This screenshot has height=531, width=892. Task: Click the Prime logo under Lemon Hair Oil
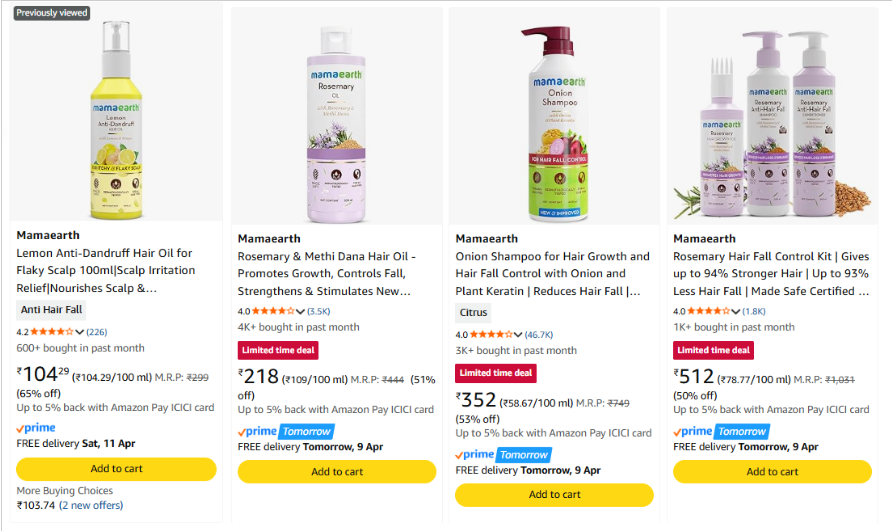tap(36, 428)
